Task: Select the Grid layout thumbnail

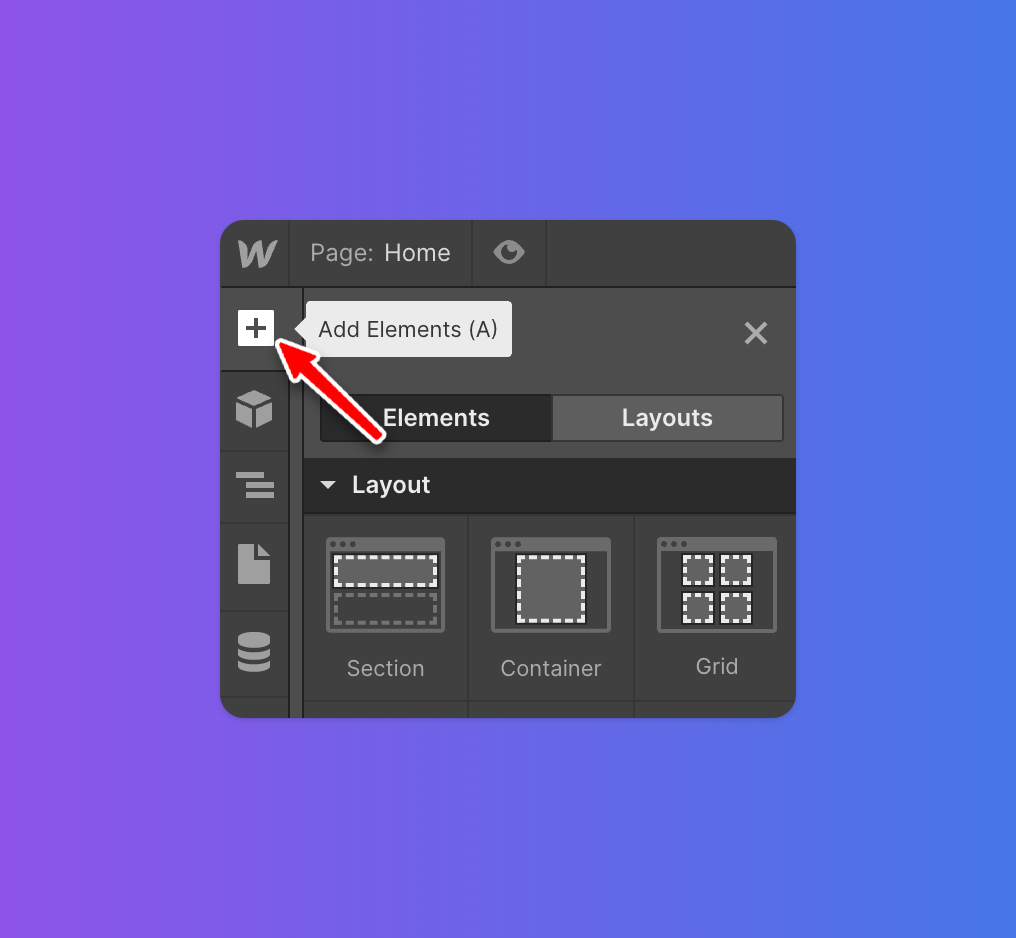Action: [x=717, y=585]
